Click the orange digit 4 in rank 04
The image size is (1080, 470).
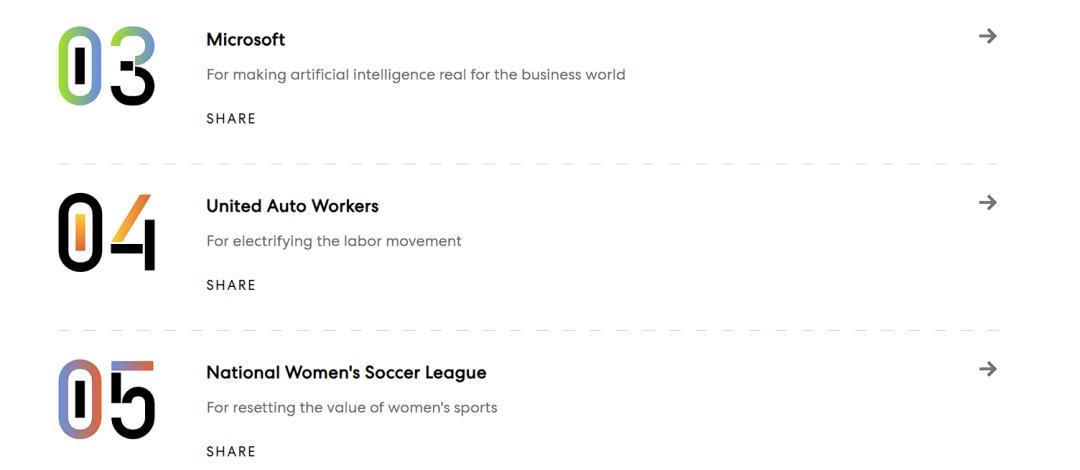[x=133, y=230]
